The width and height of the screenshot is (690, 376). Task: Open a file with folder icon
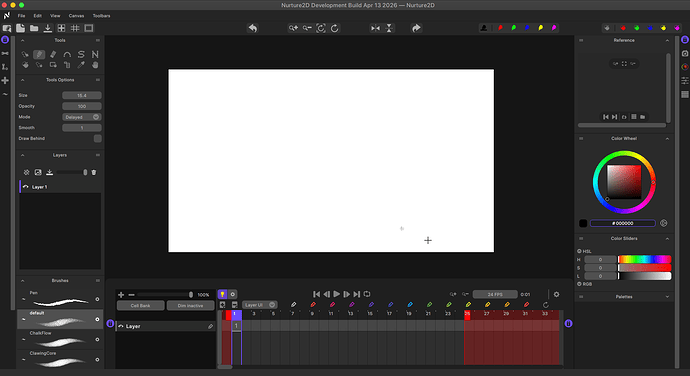(34, 28)
